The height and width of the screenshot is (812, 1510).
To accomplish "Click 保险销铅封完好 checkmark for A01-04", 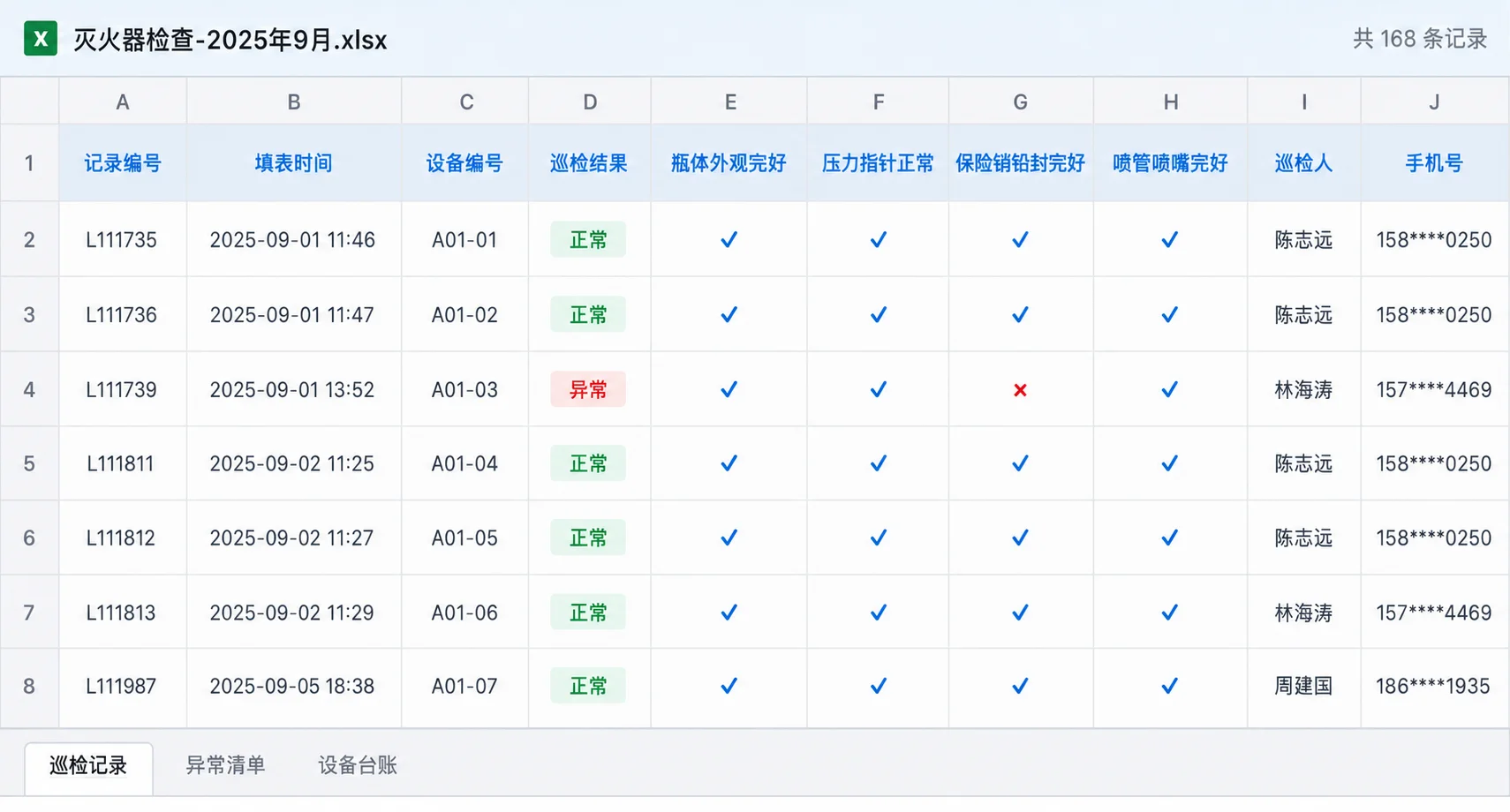I will (1020, 463).
